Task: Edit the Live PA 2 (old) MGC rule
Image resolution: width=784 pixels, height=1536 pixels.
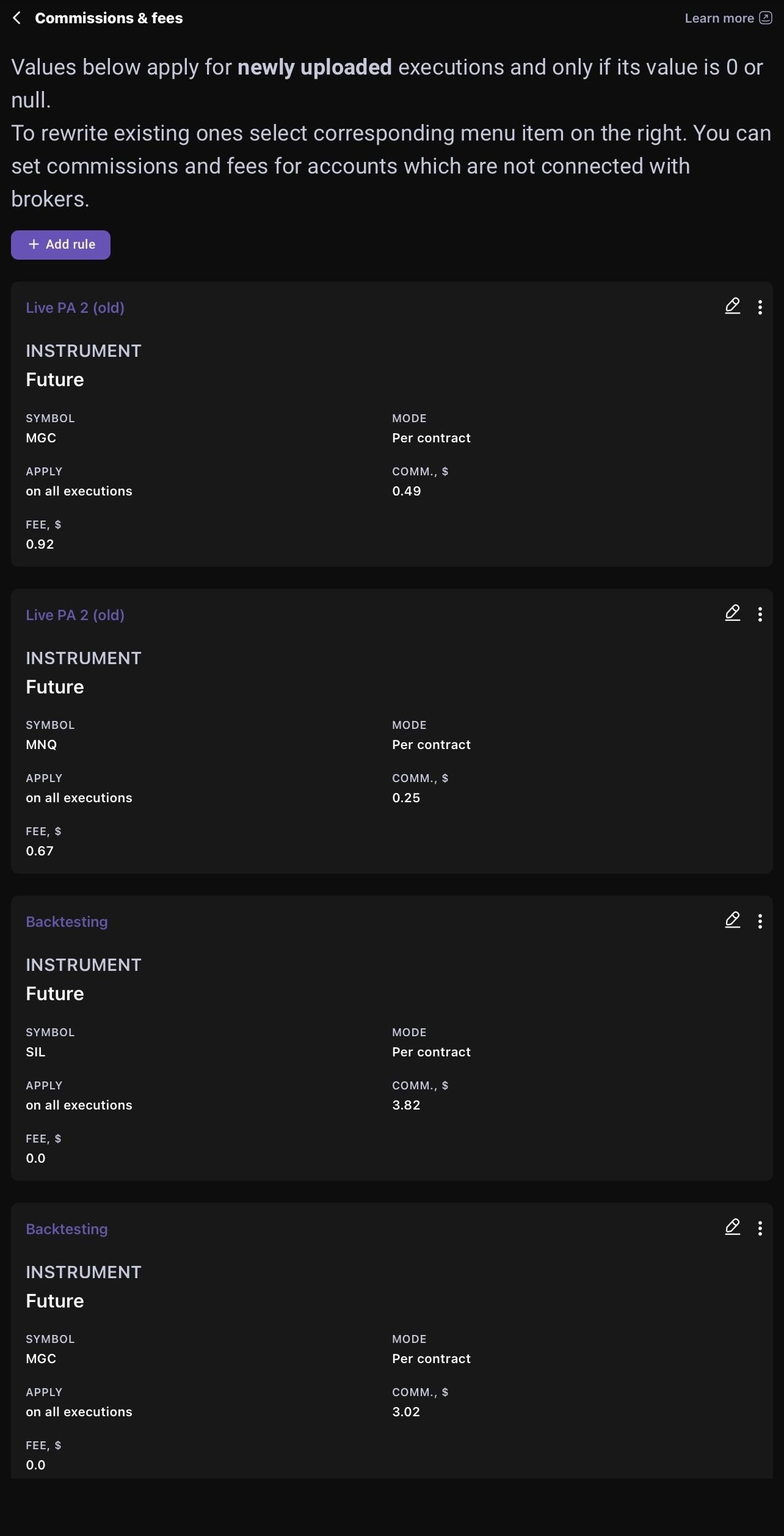Action: click(732, 306)
